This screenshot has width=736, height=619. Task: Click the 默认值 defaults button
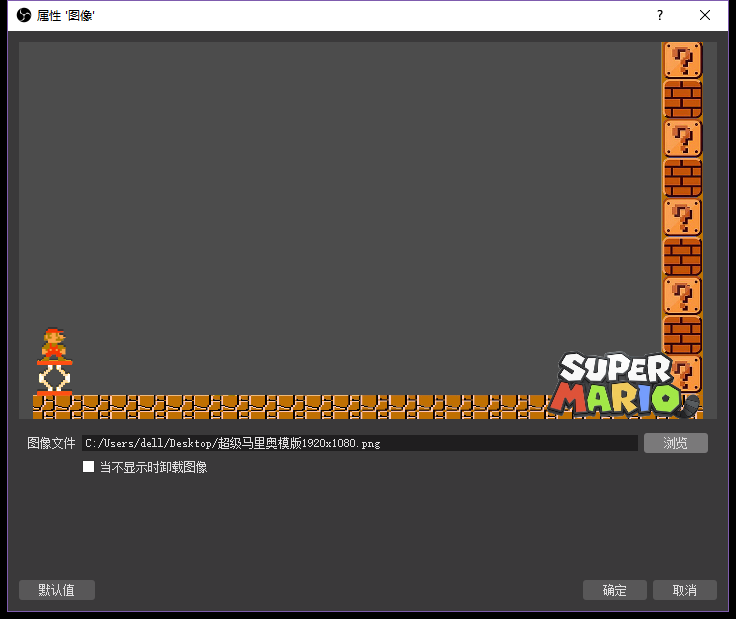point(57,590)
